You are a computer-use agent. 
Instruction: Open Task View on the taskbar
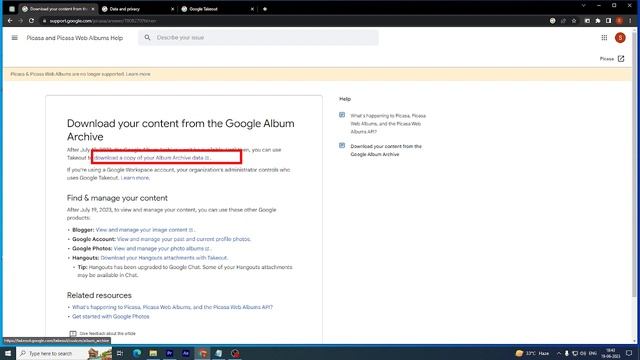coord(120,353)
